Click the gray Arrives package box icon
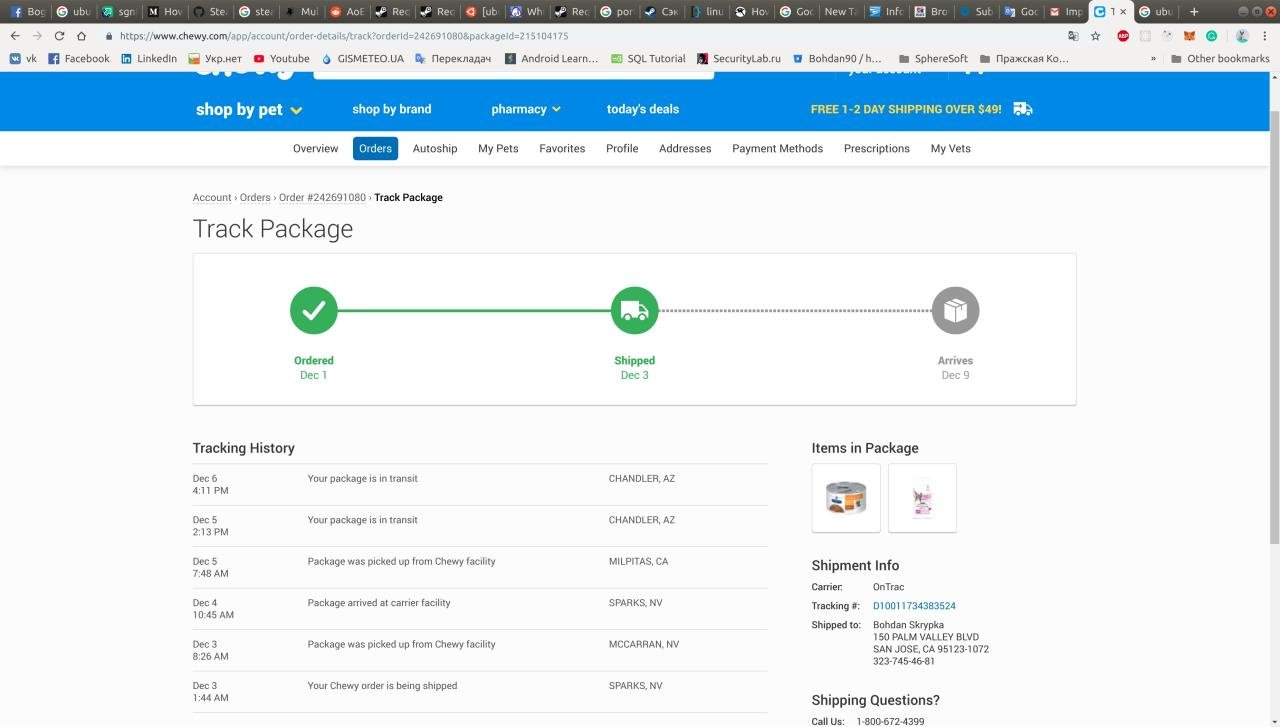The width and height of the screenshot is (1280, 727). (955, 311)
